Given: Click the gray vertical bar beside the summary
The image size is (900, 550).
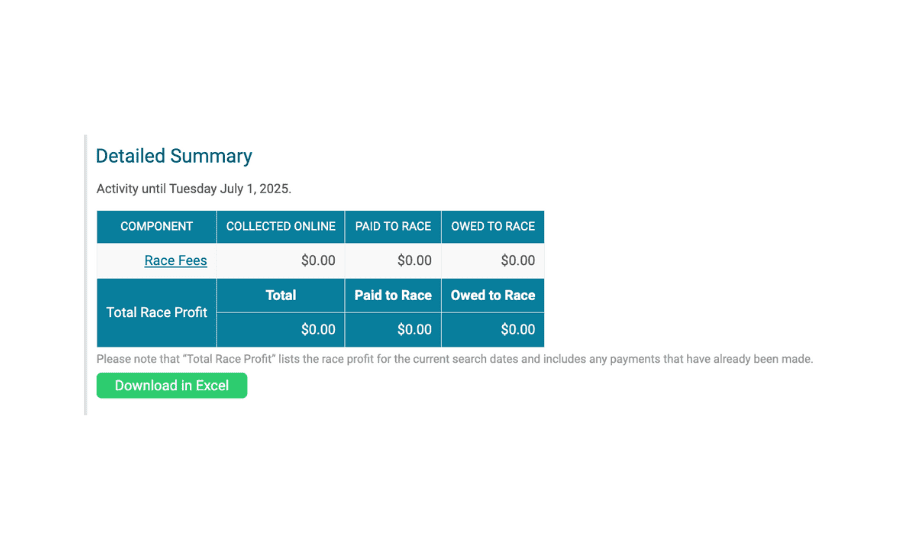Looking at the screenshot, I should (x=86, y=275).
